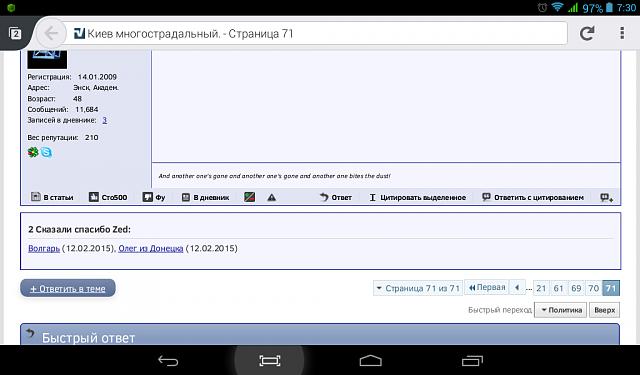The image size is (640, 375).
Task: Click the red-green reputation icon
Action: click(250, 197)
